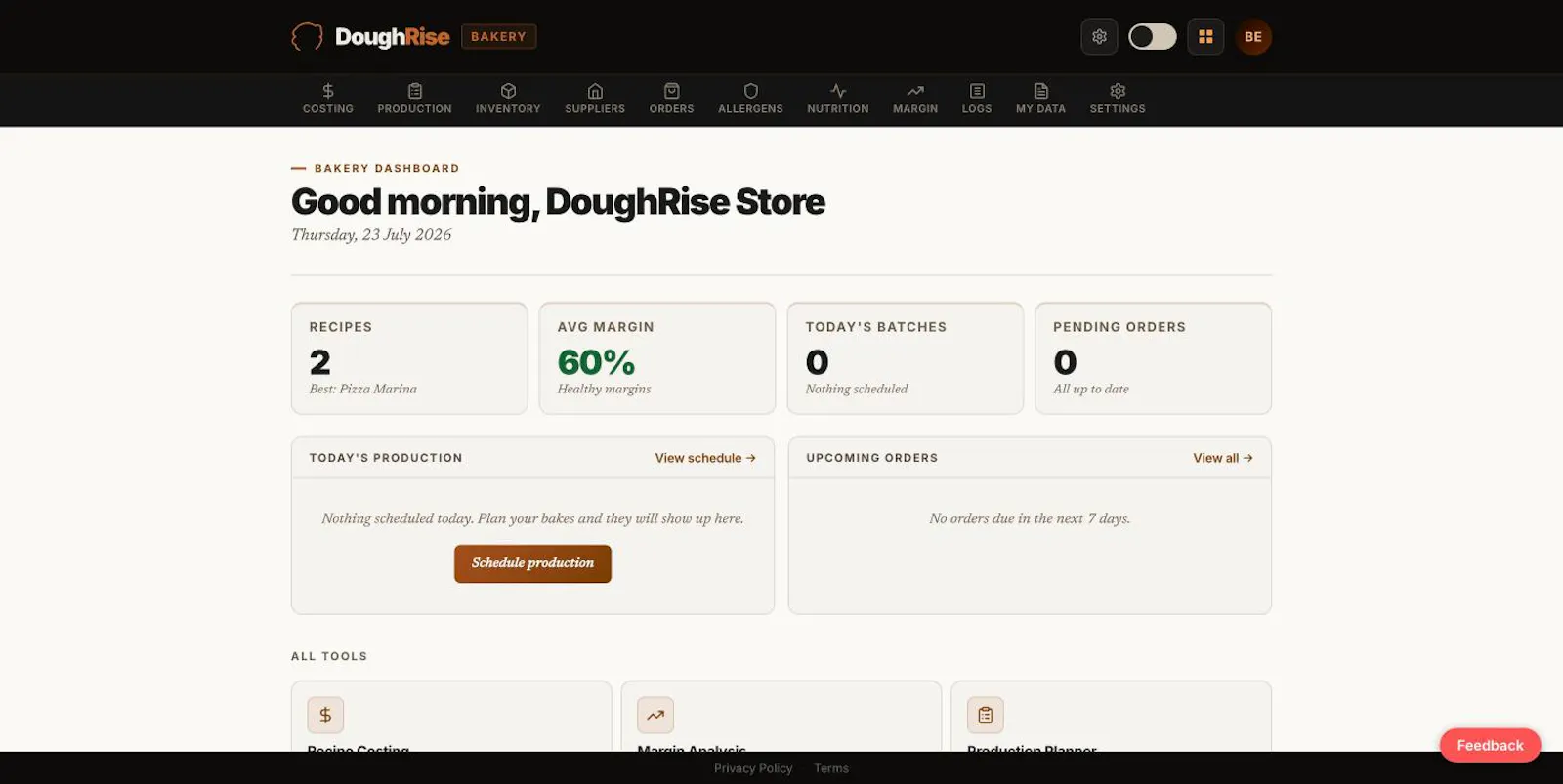Click "Thursday, 23 July 2026" date text
Screen dimensions: 1563x784
pos(371,234)
